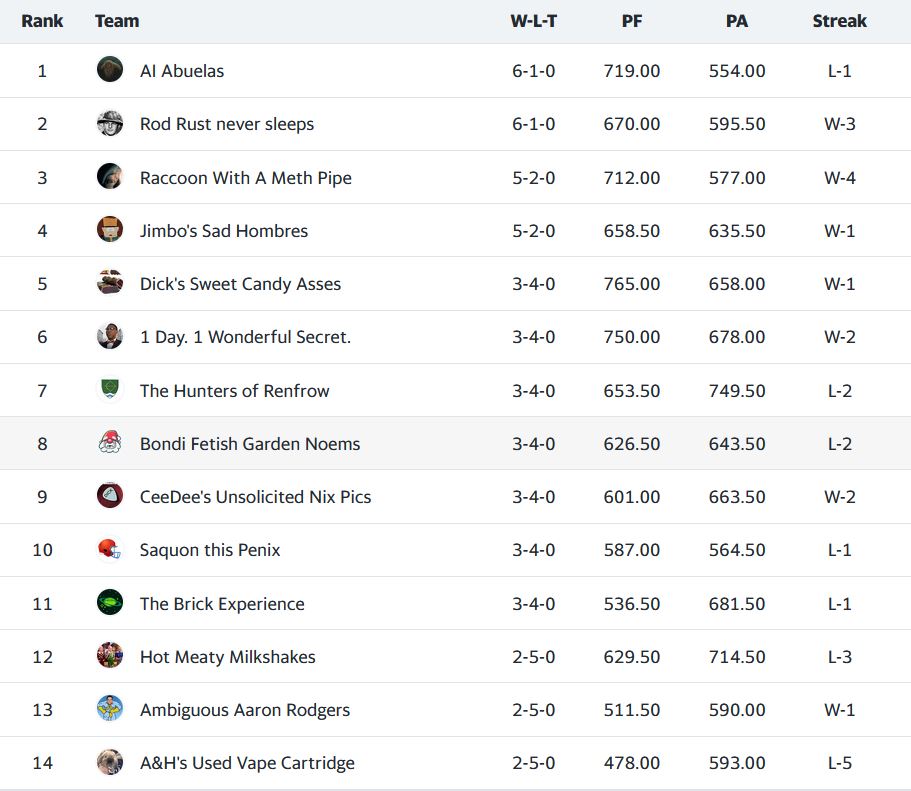This screenshot has width=911, height=791.
Task: Click CeeDee's Unsolicited Nix Pics team name
Action: click(255, 497)
